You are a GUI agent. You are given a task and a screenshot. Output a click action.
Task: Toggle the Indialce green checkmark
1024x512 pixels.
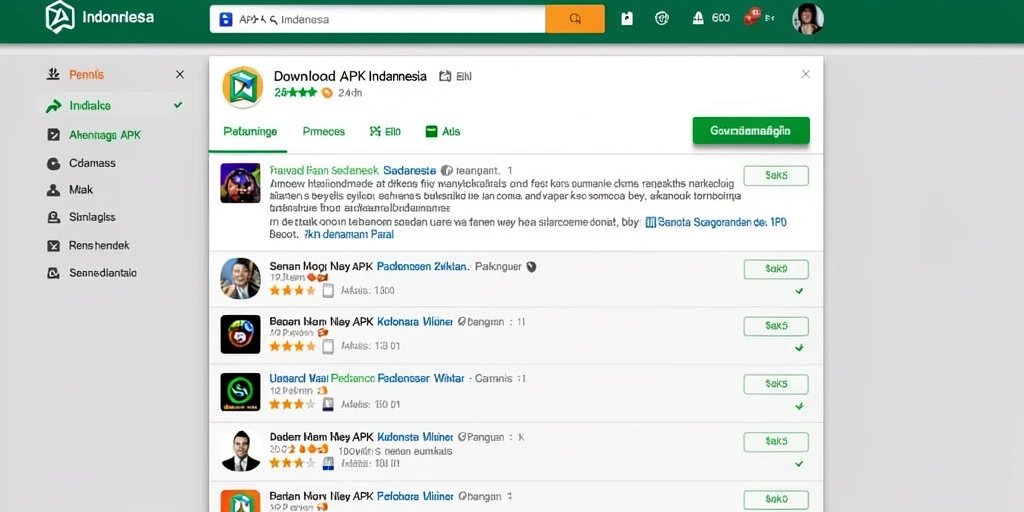[x=178, y=104]
